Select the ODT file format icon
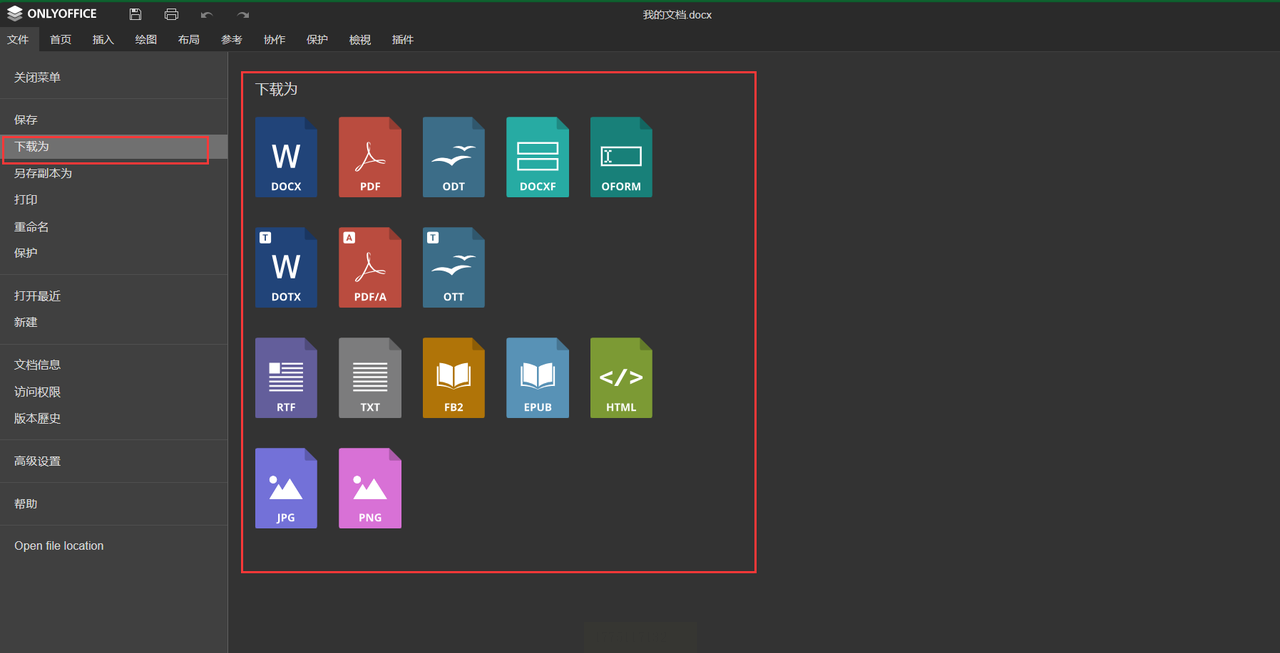 click(x=453, y=157)
